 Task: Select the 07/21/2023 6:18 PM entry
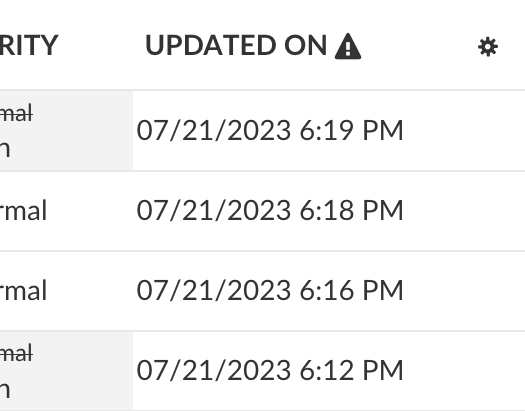(270, 210)
